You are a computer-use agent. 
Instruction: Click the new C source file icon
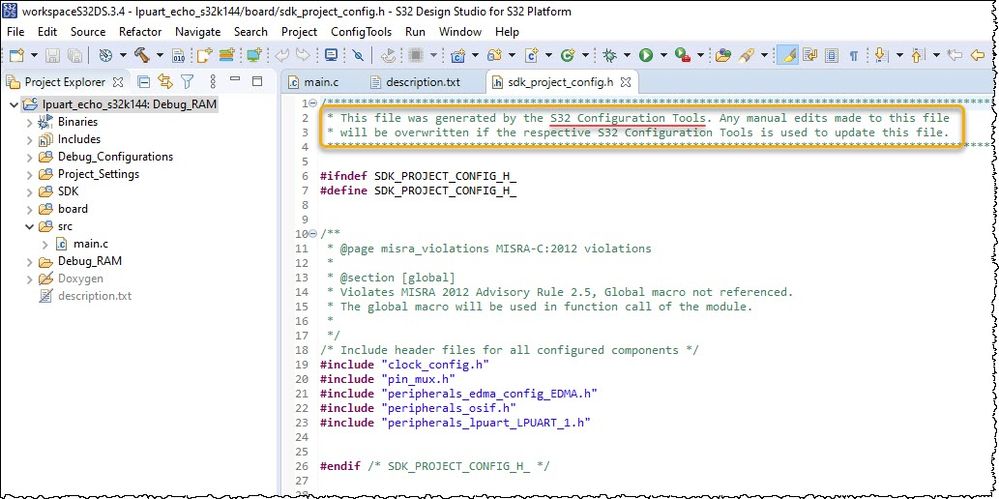(531, 55)
